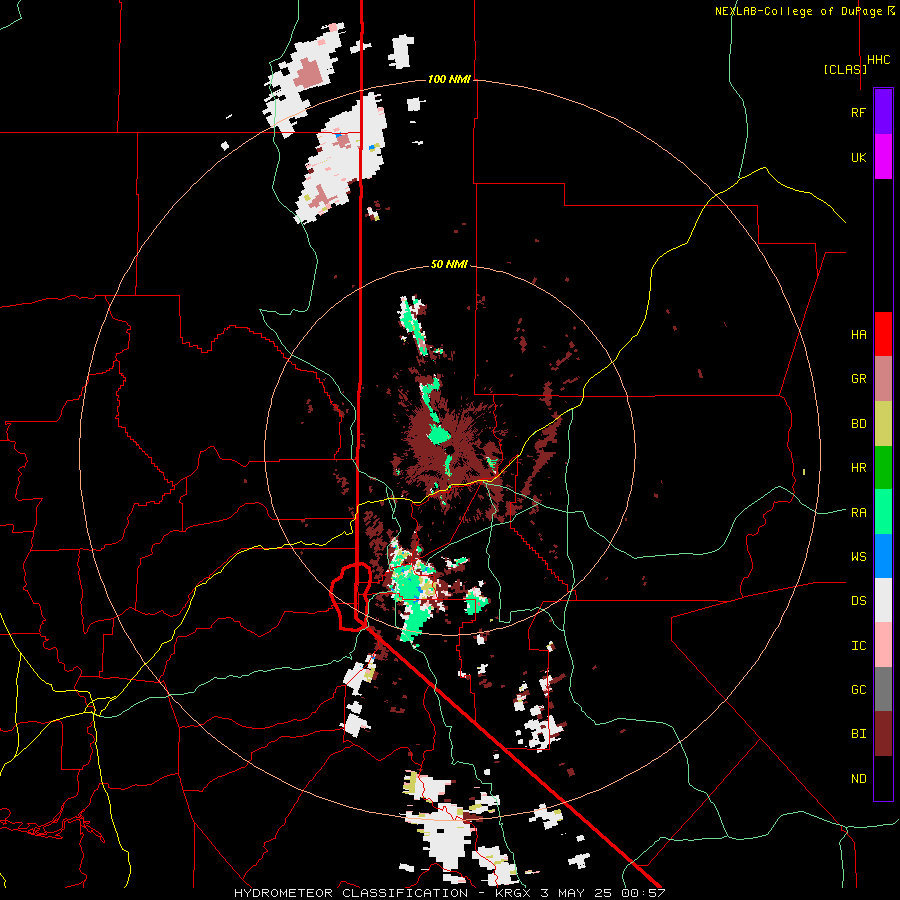The image size is (900, 900).
Task: Click the HR legend label
Action: coord(858,468)
